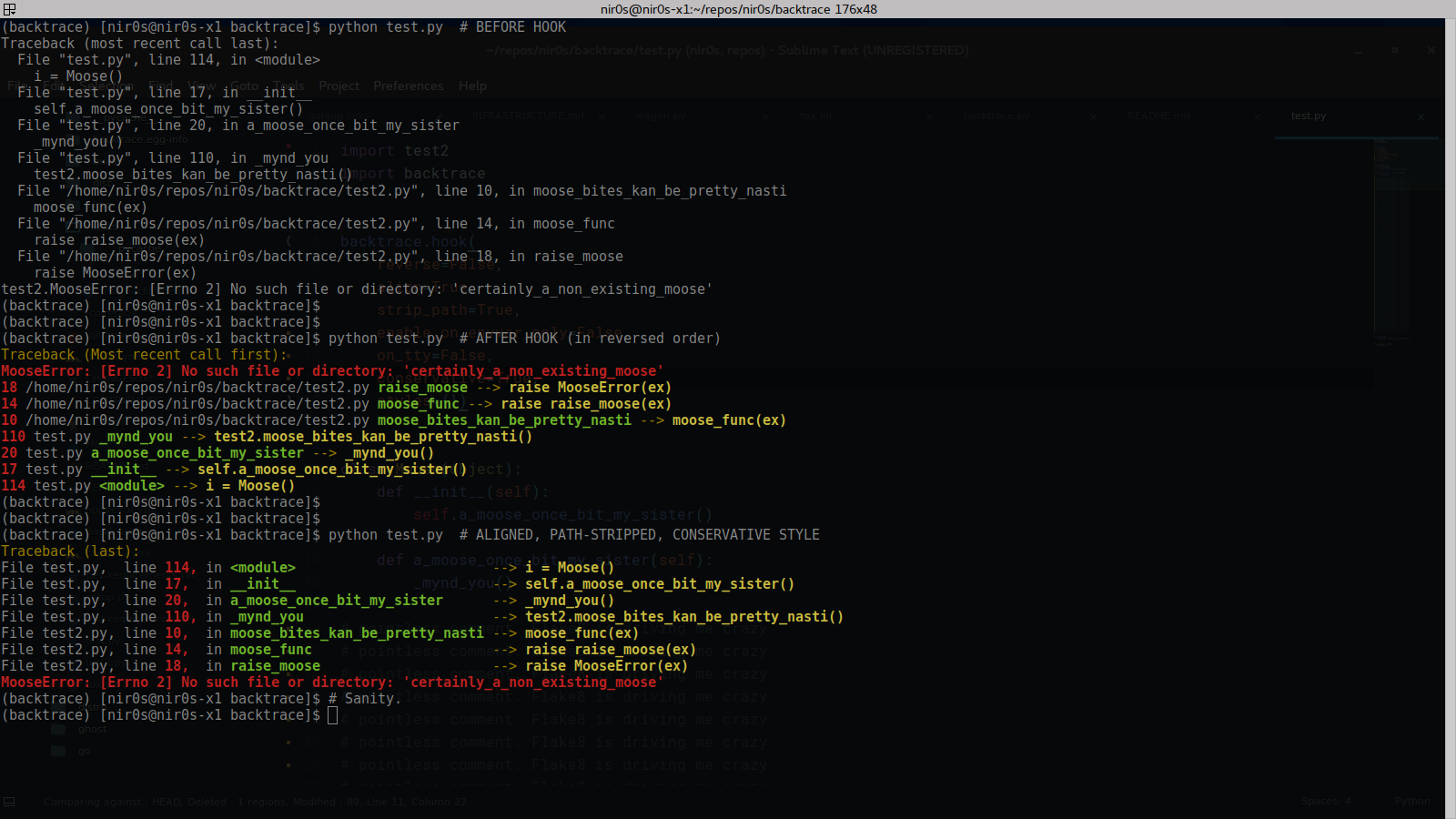Open the 'Spaces: 4' indentation selector
Screen dimensions: 1456x819
[x=1326, y=802]
